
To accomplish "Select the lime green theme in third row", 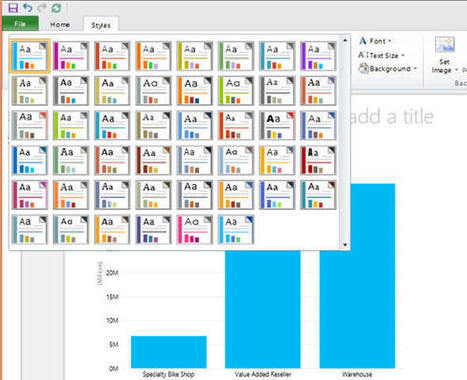I will [x=71, y=125].
